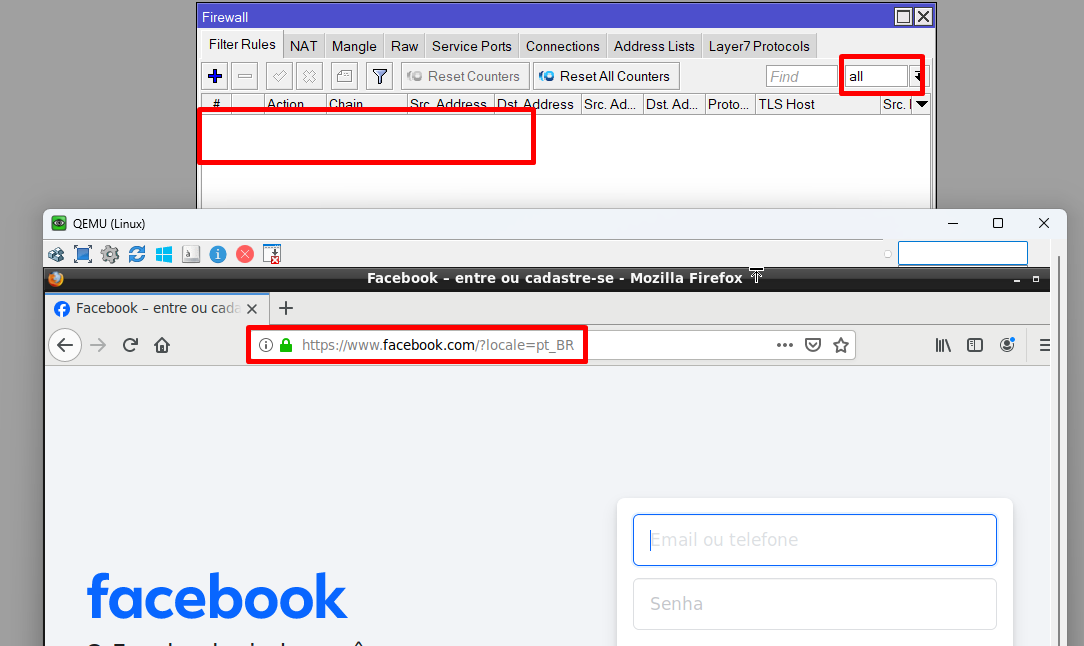Click the # column header

pyautogui.click(x=216, y=104)
